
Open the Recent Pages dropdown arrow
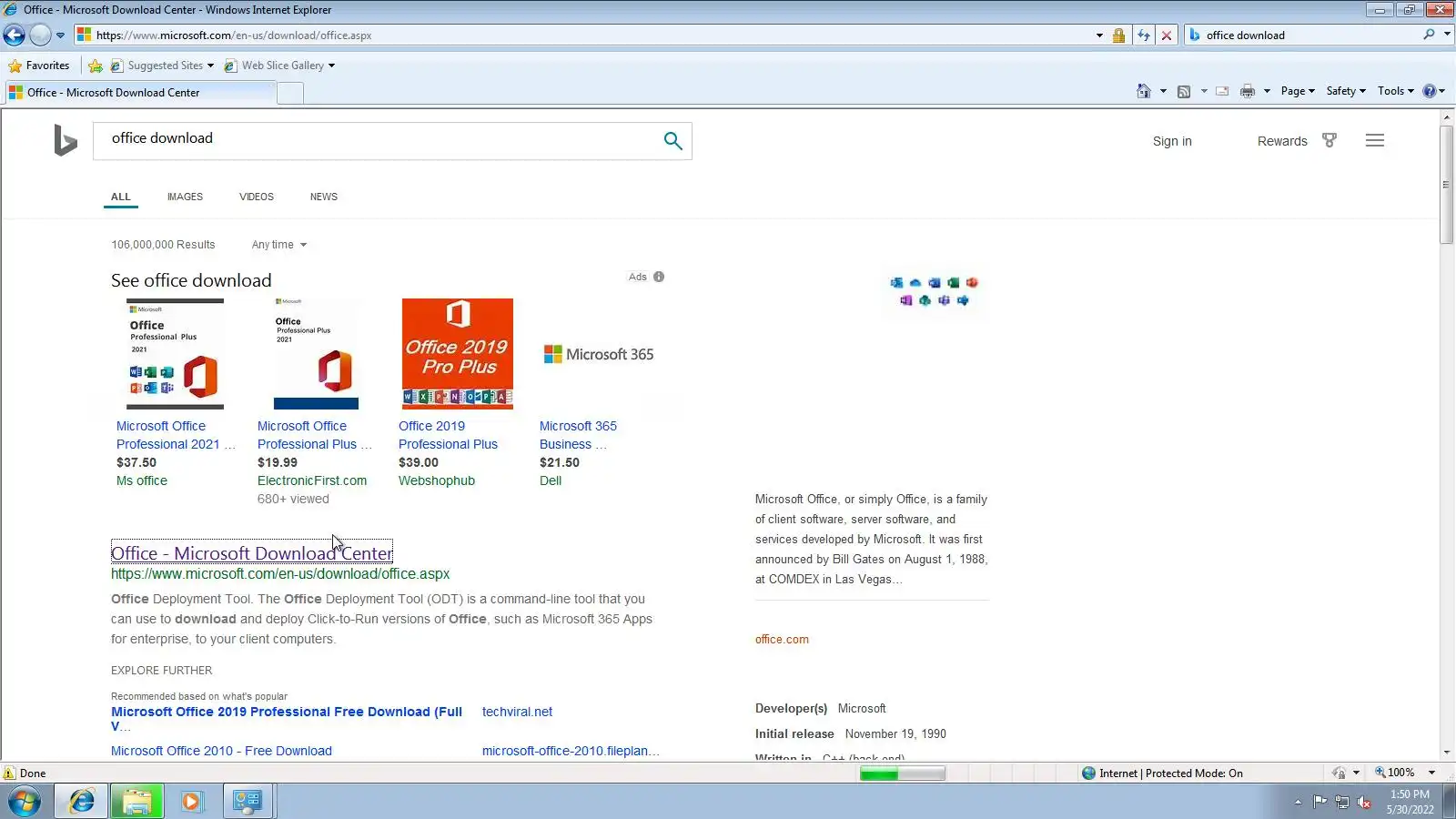pyautogui.click(x=60, y=35)
